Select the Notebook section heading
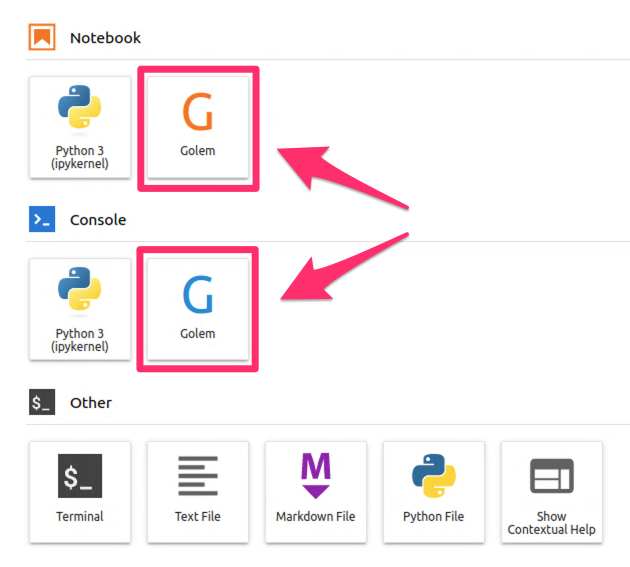This screenshot has width=630, height=567. (105, 38)
